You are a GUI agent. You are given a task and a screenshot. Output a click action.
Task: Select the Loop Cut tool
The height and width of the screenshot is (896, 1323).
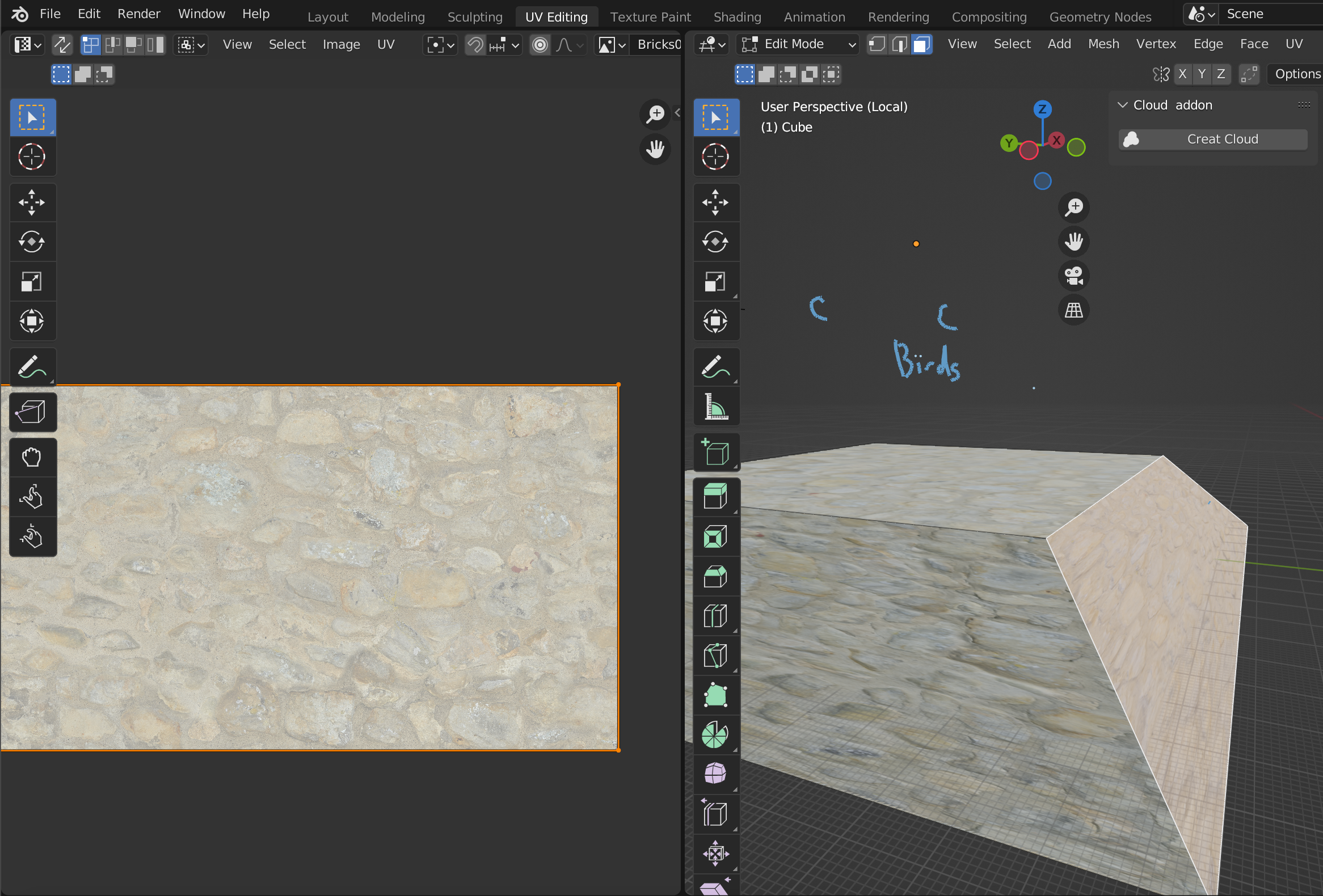point(716,616)
